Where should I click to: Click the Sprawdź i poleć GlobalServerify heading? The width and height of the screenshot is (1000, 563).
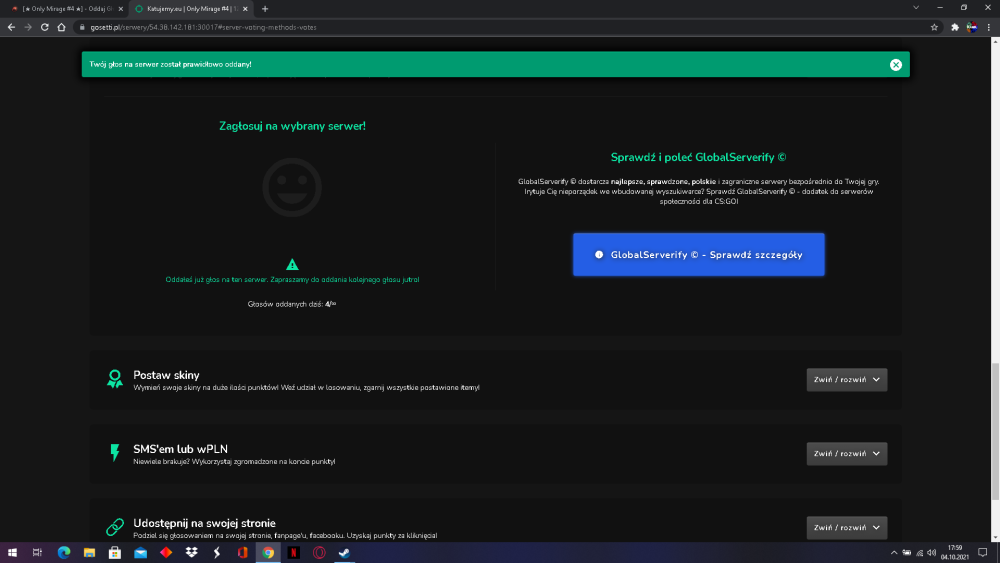coord(698,157)
